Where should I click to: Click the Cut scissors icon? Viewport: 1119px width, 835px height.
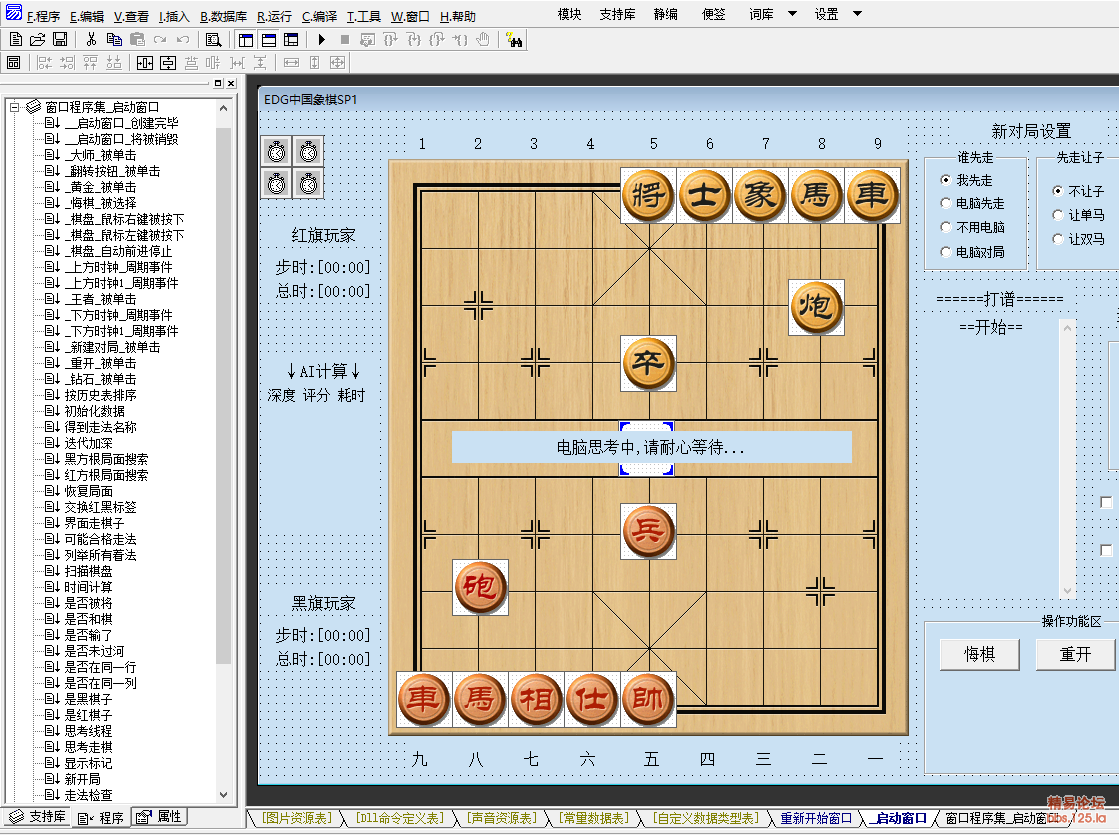click(91, 40)
